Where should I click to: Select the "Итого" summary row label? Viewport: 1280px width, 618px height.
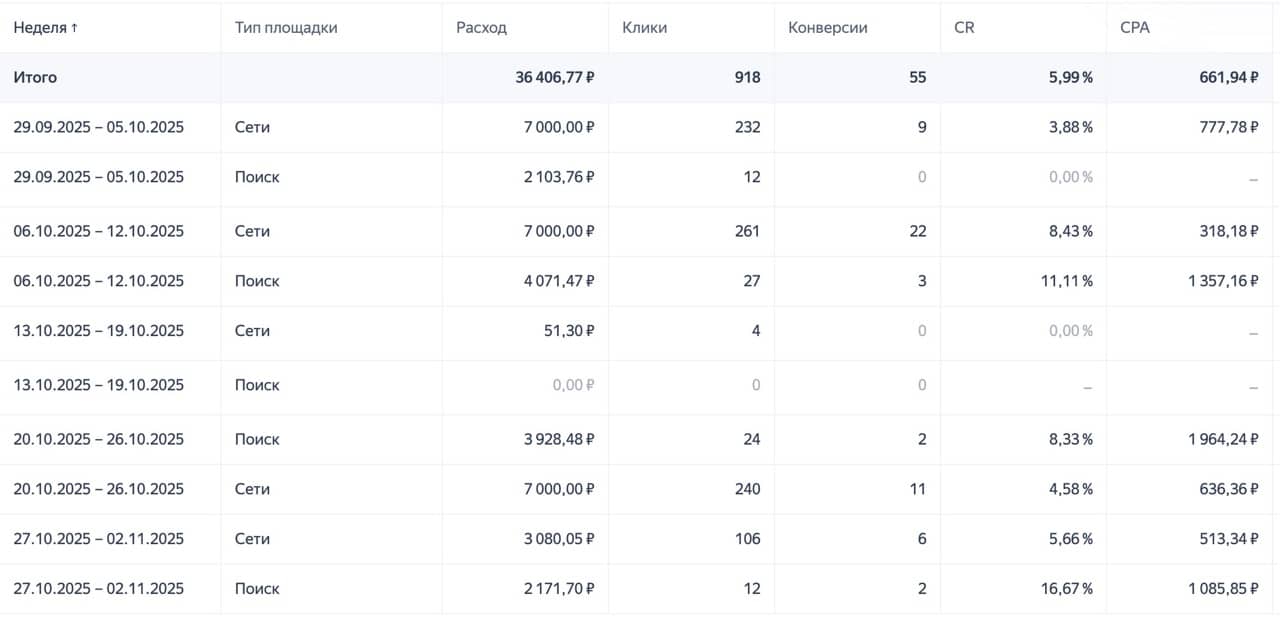(x=35, y=77)
